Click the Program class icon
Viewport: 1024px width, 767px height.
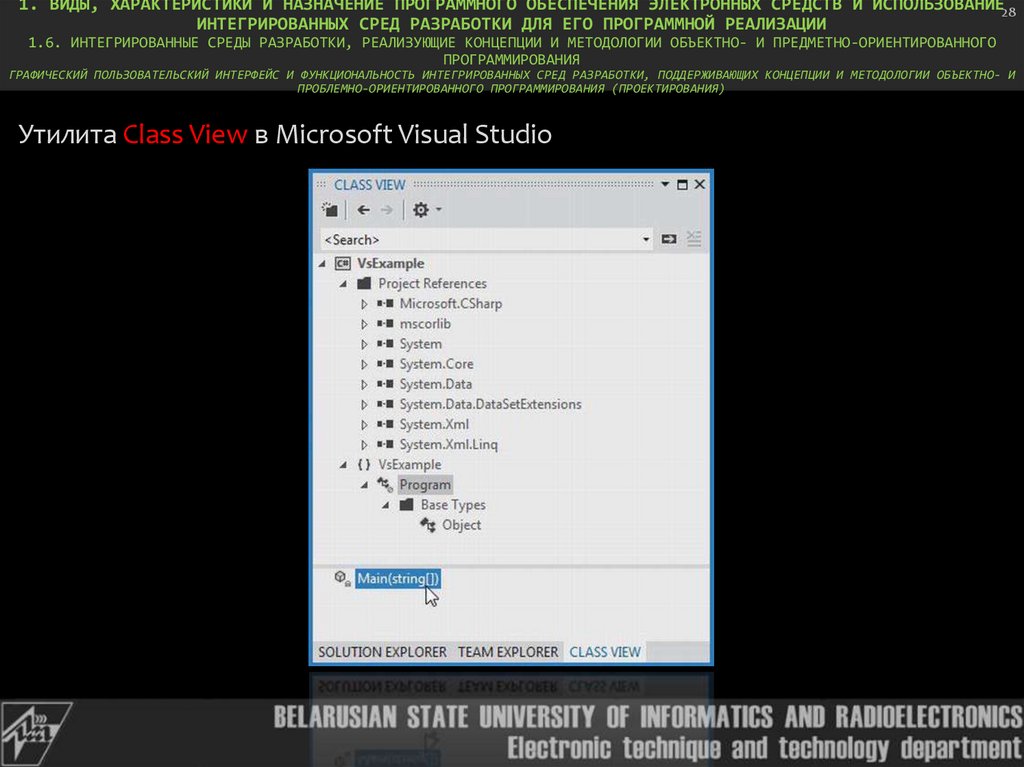pos(385,485)
